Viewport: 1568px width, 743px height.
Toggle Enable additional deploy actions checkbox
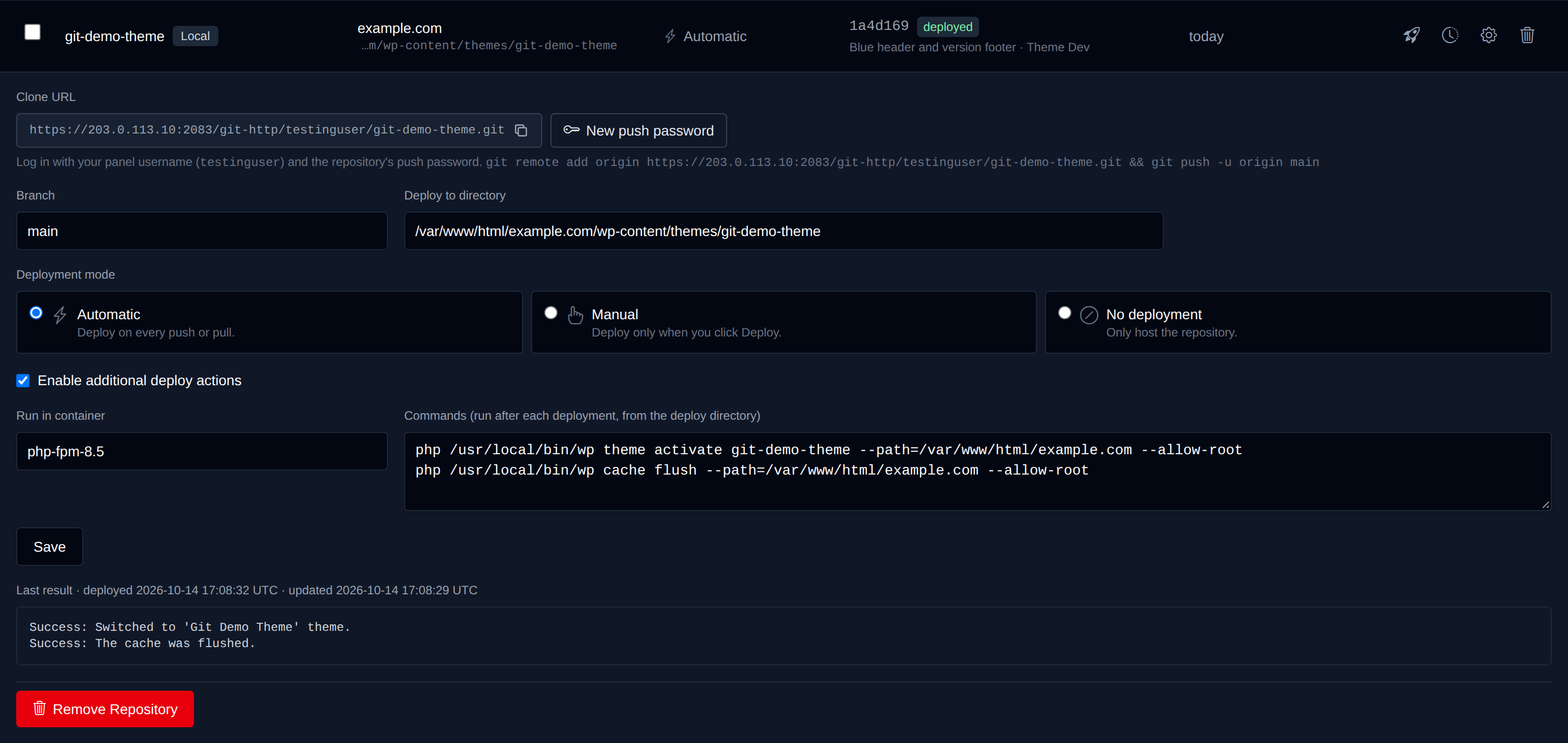click(x=23, y=381)
